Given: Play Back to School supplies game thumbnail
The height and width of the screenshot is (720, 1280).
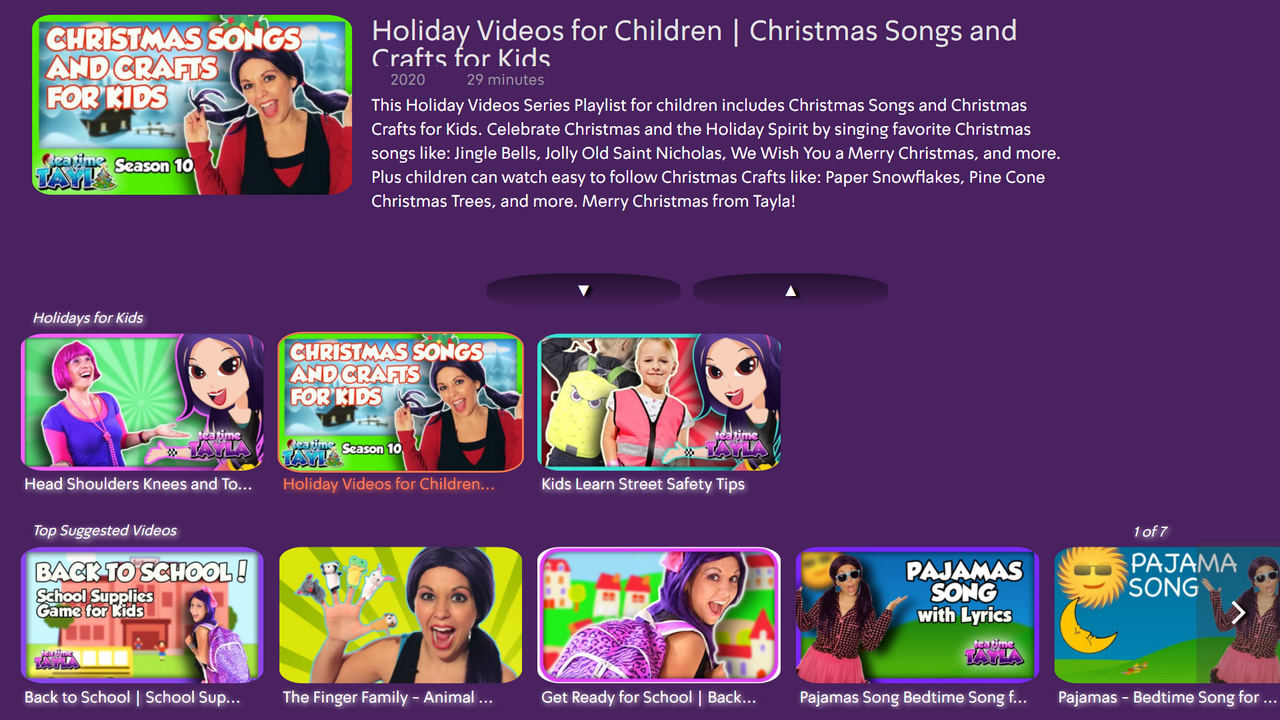Looking at the screenshot, I should (x=142, y=615).
